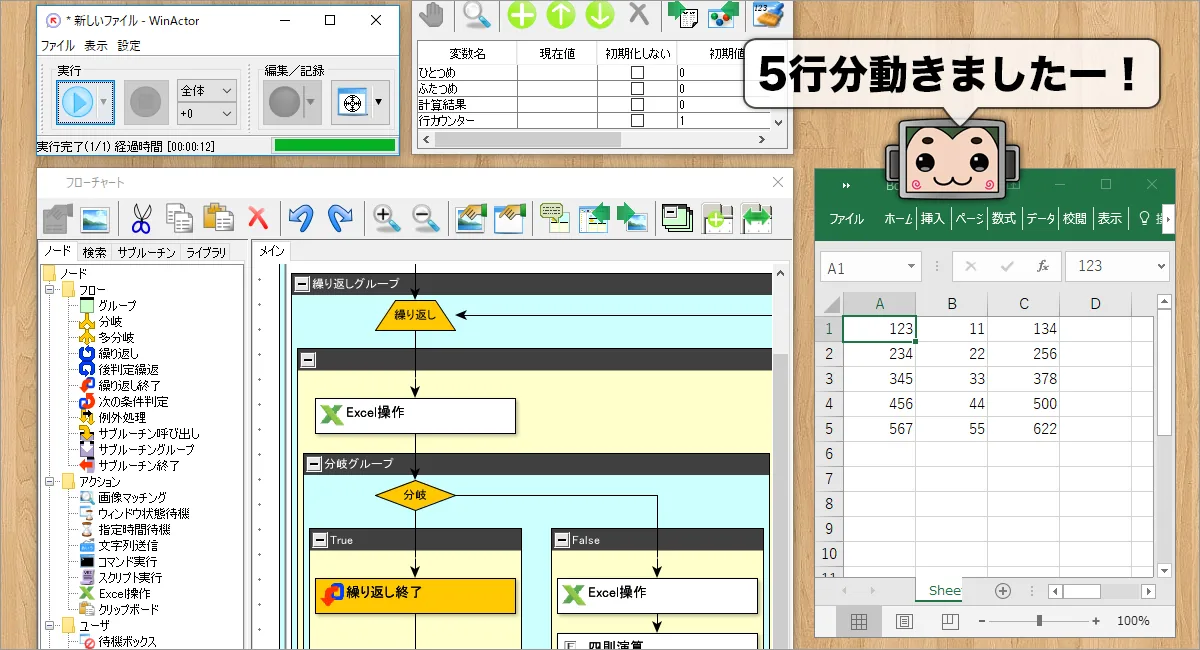Click the green up arrow variable icon

(x=561, y=15)
